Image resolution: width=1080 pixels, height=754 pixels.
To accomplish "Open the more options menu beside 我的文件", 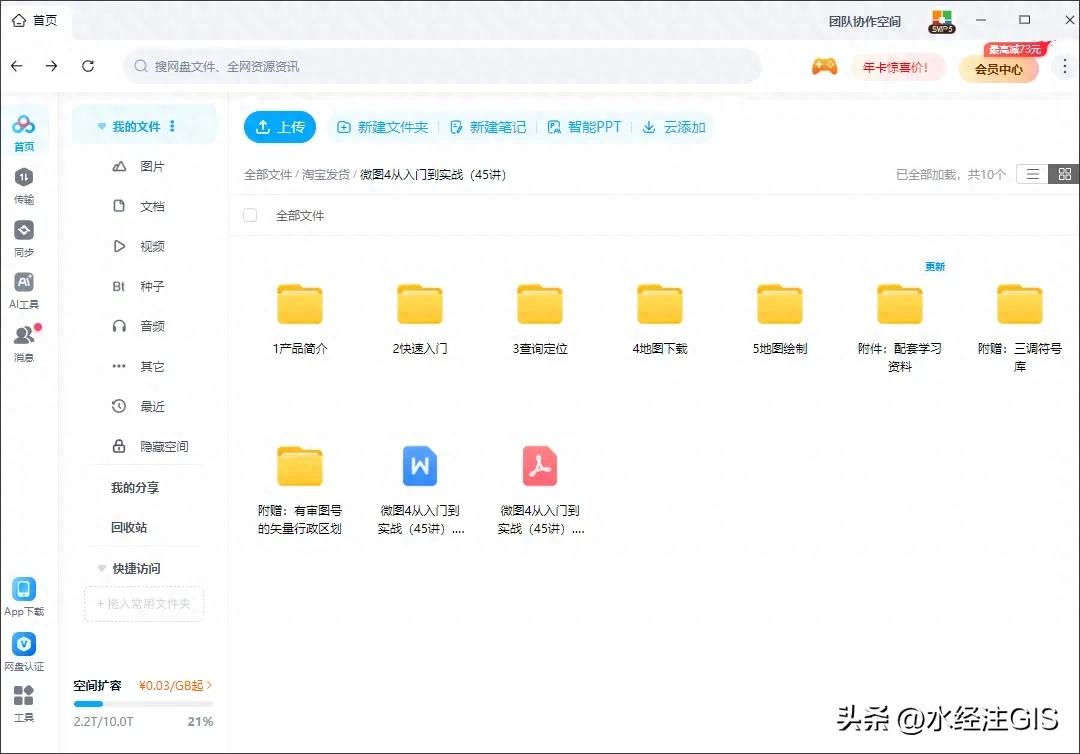I will [172, 127].
